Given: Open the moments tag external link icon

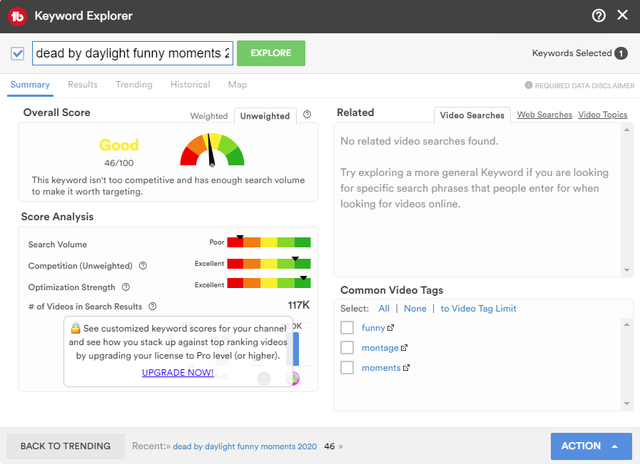Looking at the screenshot, I should coord(406,368).
